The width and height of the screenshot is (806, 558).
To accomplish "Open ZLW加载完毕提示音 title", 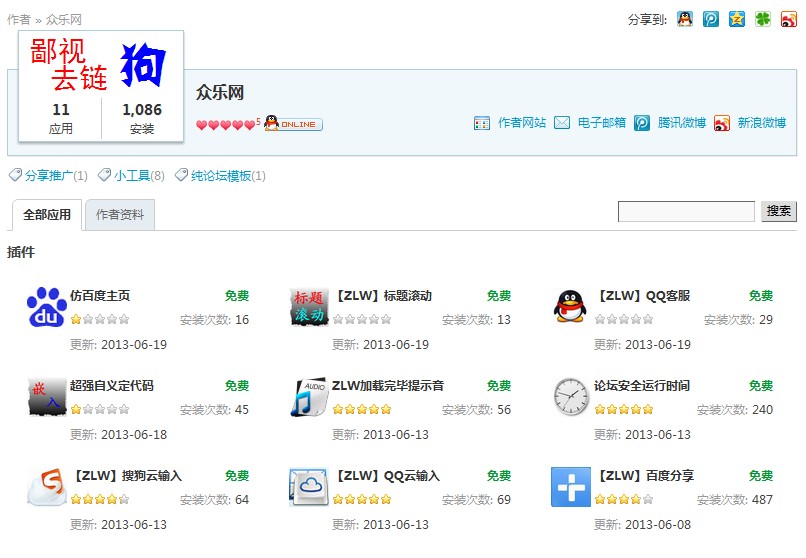I will pyautogui.click(x=388, y=386).
